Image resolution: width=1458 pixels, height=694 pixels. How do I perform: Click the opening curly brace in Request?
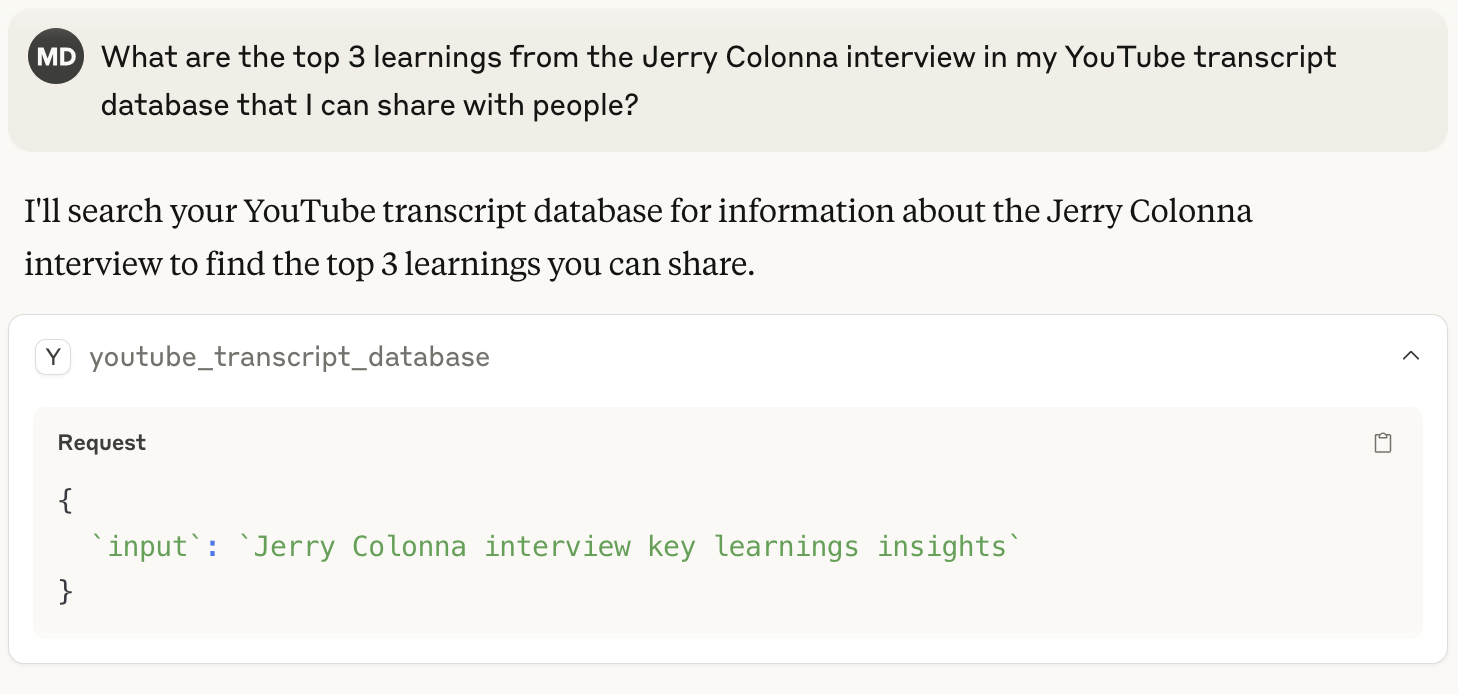[x=66, y=501]
